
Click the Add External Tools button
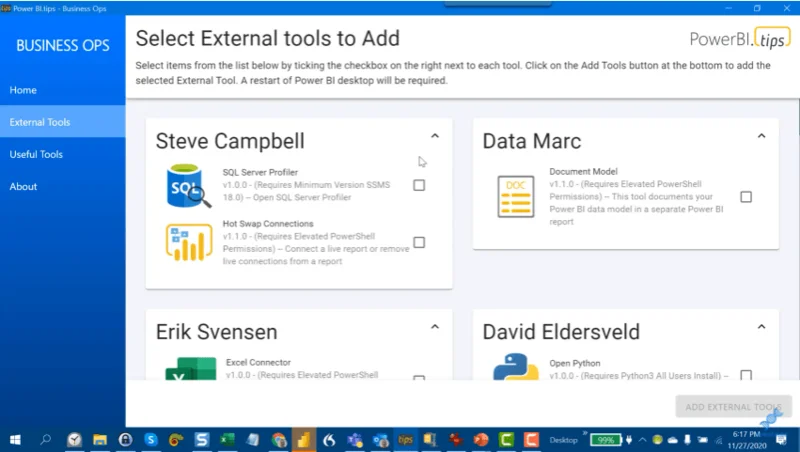(x=733, y=407)
